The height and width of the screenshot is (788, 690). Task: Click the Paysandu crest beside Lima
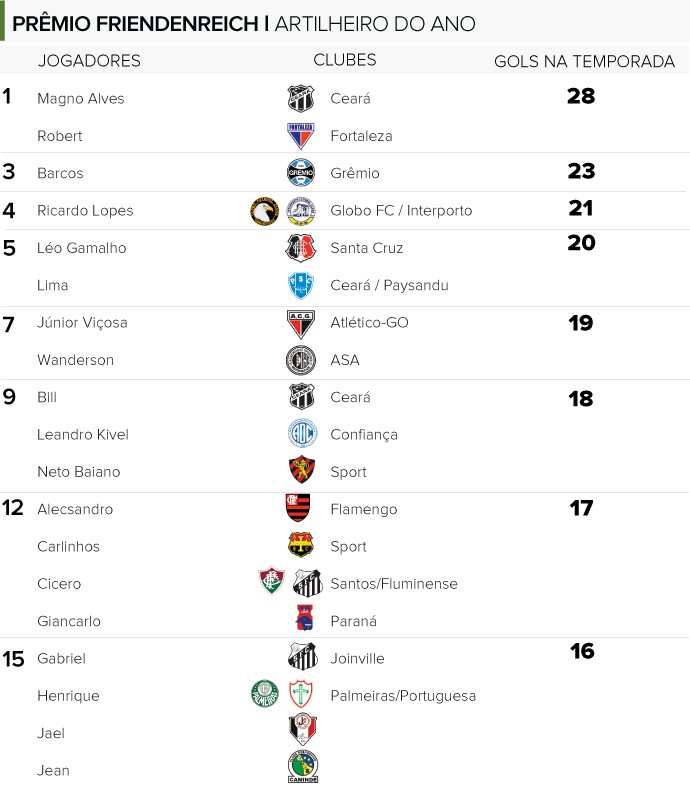tap(301, 285)
